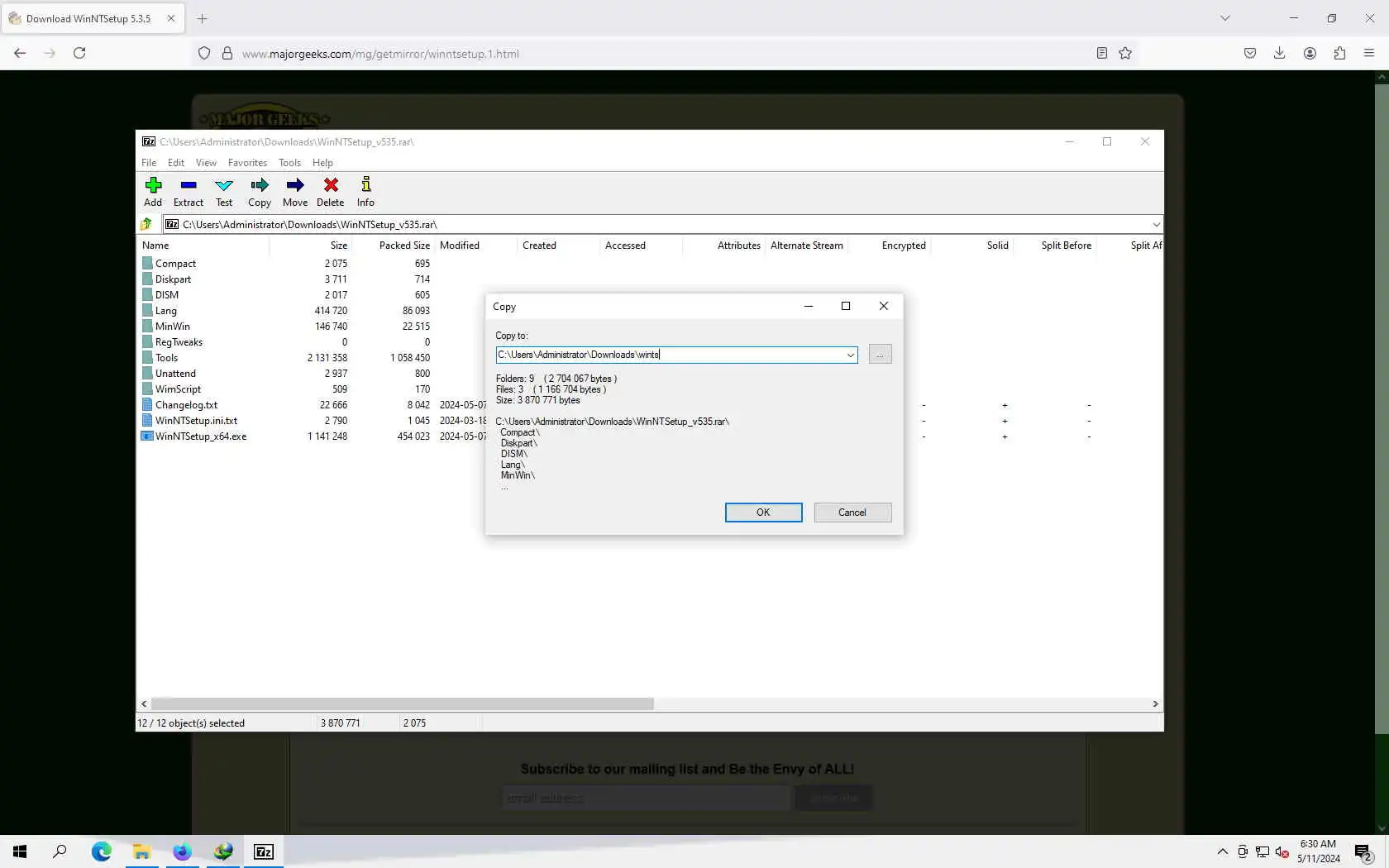Select the Changelog.txt file icon

[147, 405]
